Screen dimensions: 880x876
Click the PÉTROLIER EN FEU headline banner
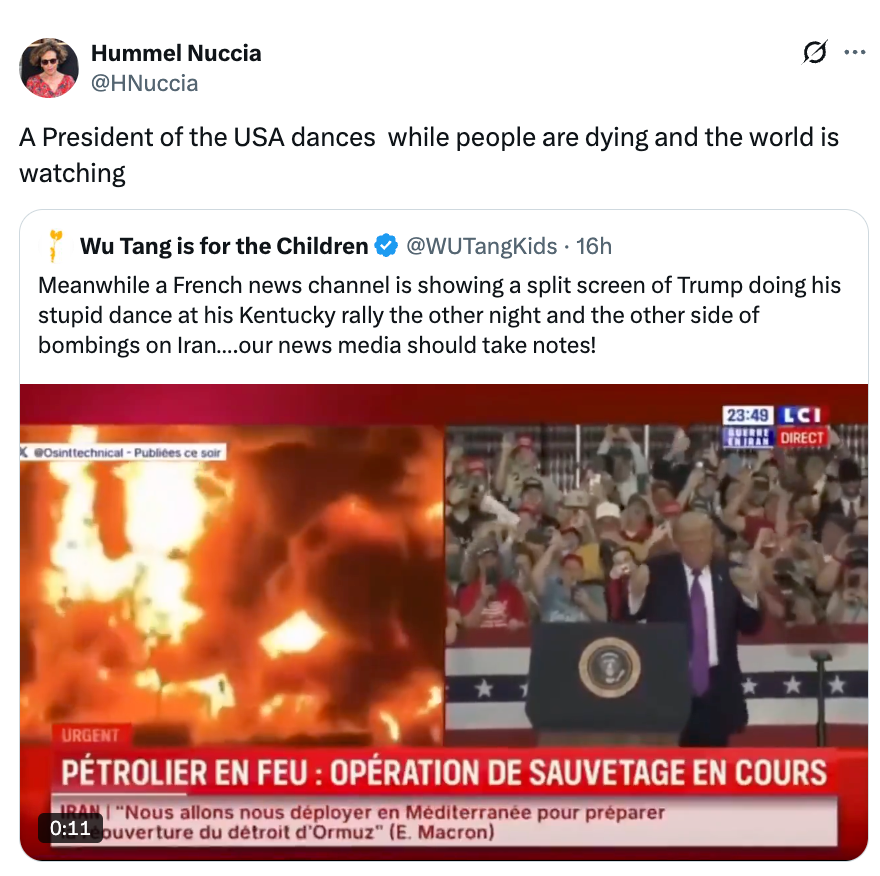444,772
